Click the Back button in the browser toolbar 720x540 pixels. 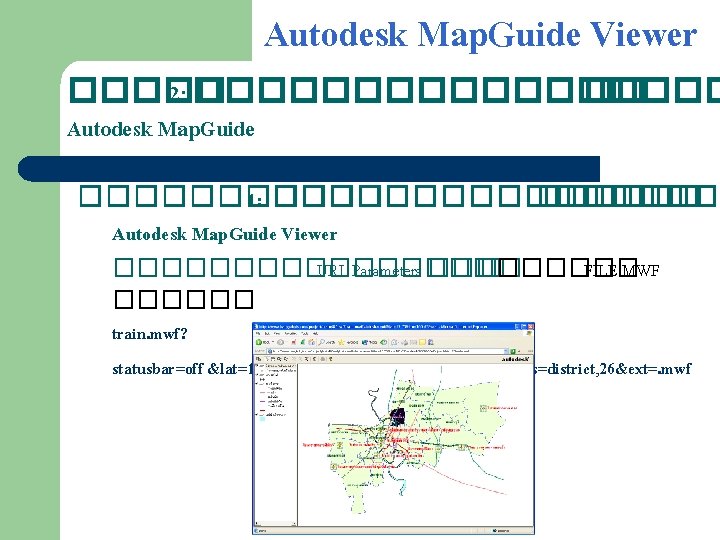[x=263, y=342]
